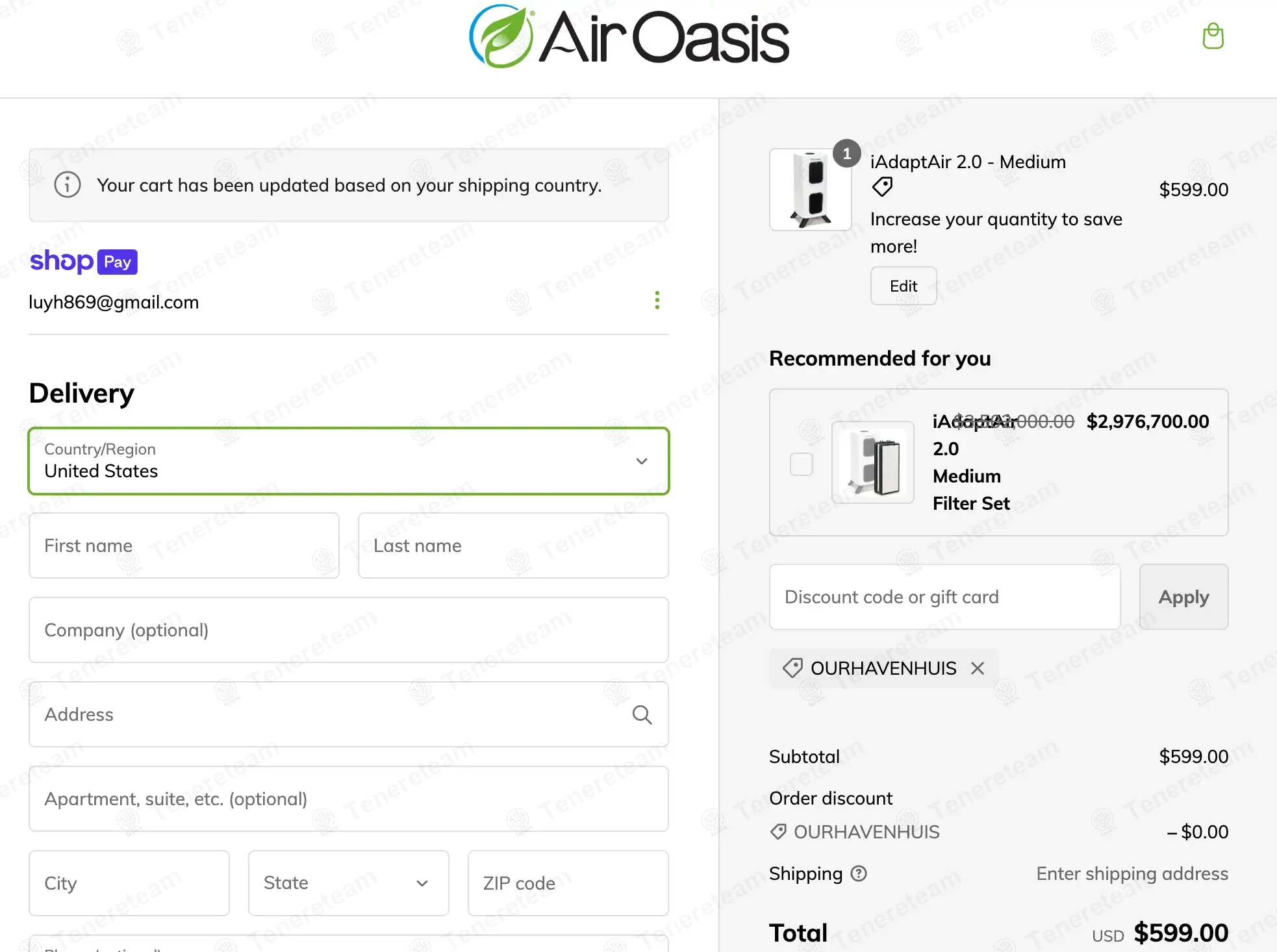Click the ZIP code input field
The image size is (1277, 952).
(568, 883)
